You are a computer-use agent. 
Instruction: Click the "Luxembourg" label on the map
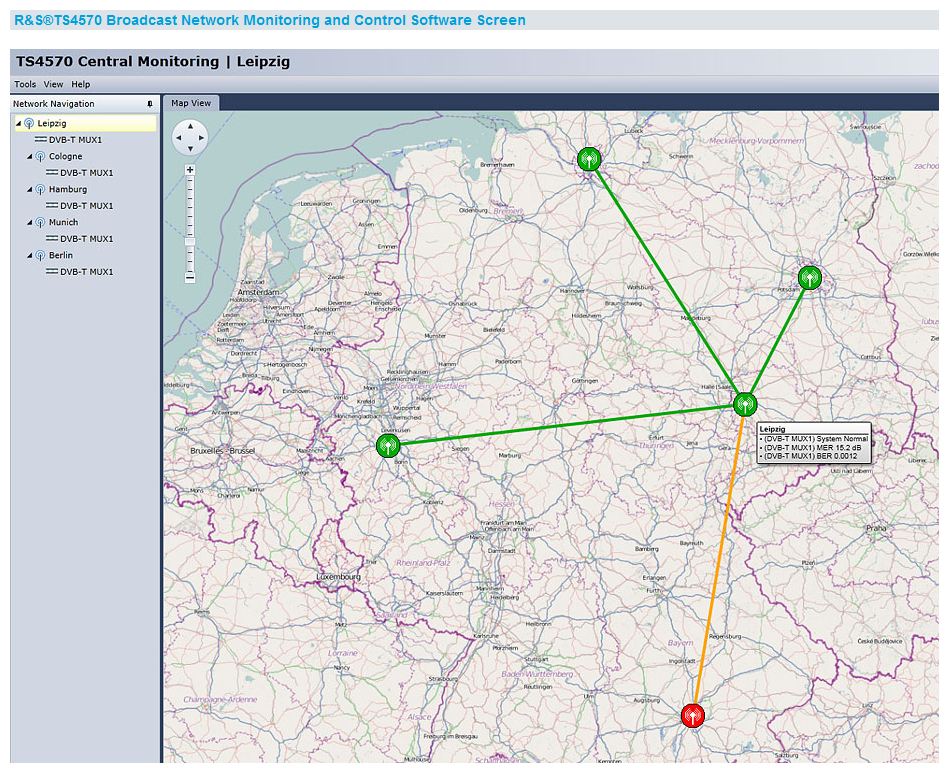point(338,577)
